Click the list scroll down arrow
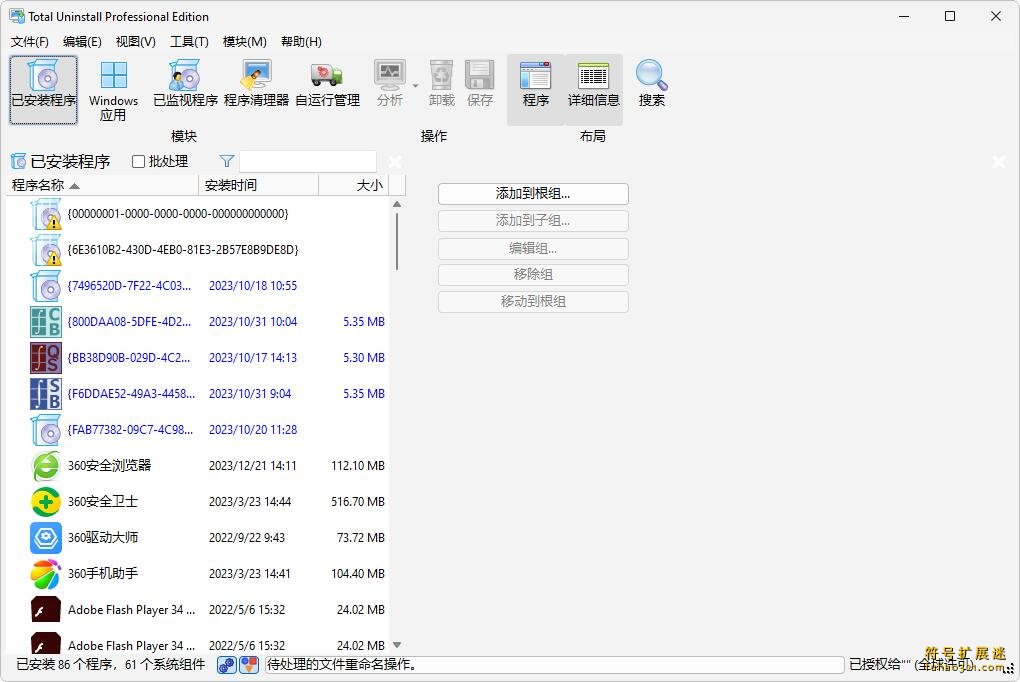The image size is (1020, 682). tap(397, 645)
